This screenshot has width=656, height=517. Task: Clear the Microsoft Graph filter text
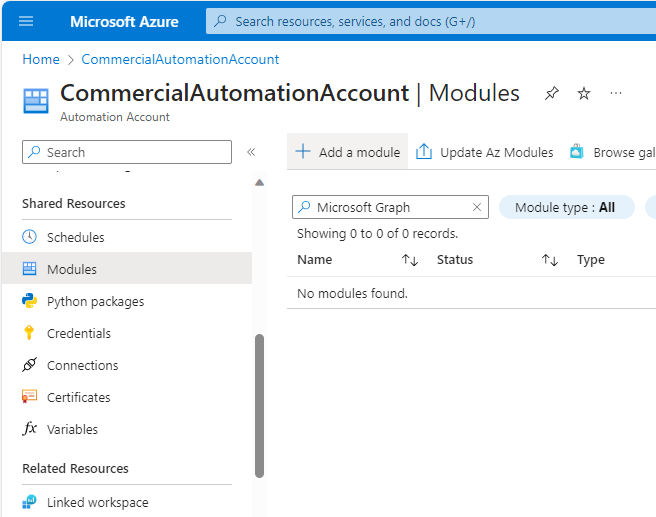tap(477, 207)
